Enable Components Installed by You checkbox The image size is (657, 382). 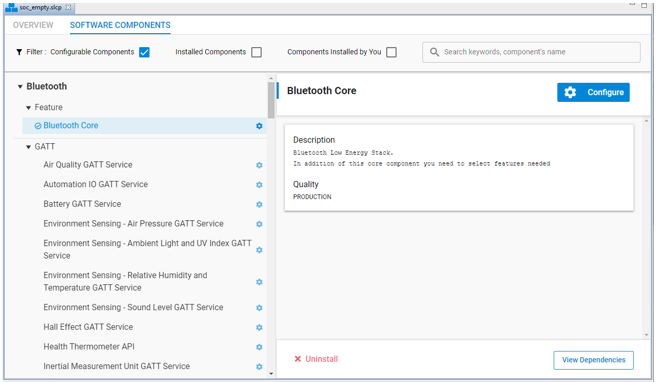(391, 52)
